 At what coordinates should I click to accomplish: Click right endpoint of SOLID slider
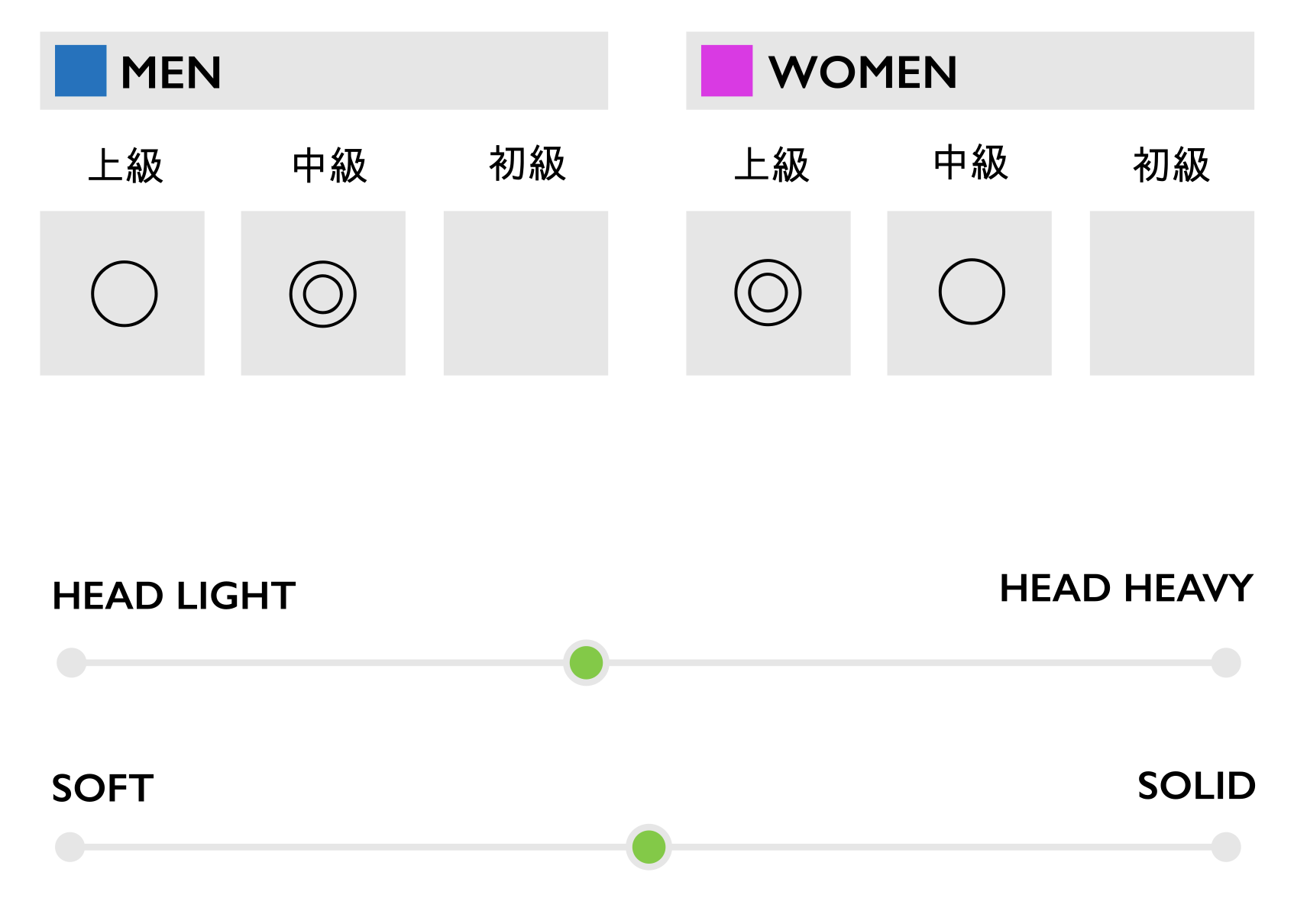pyautogui.click(x=1226, y=847)
